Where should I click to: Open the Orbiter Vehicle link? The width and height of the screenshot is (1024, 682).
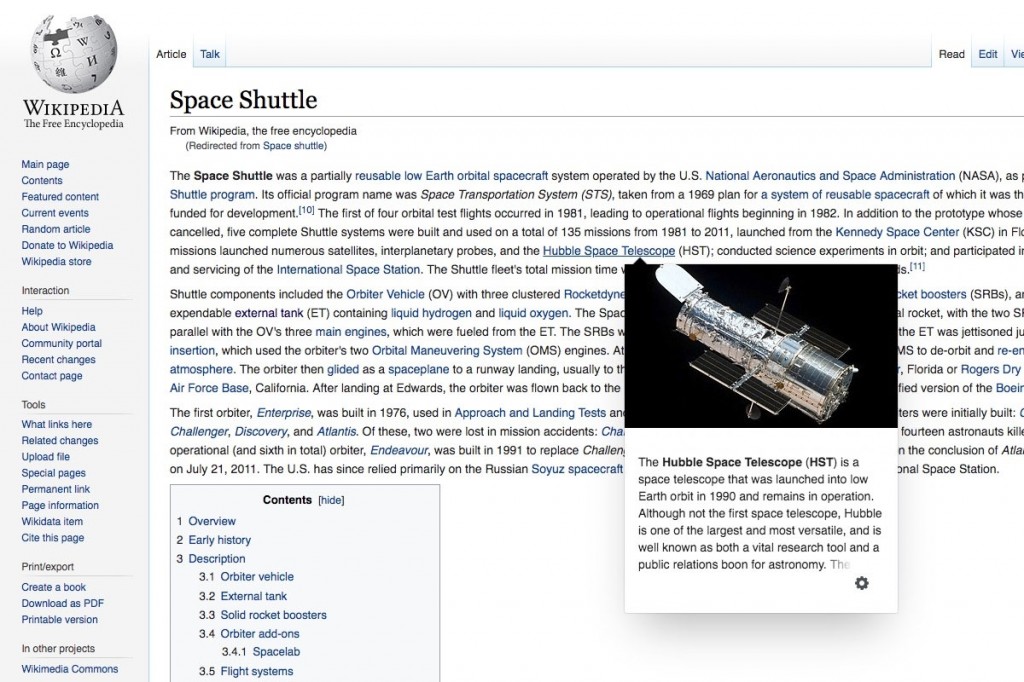click(385, 295)
